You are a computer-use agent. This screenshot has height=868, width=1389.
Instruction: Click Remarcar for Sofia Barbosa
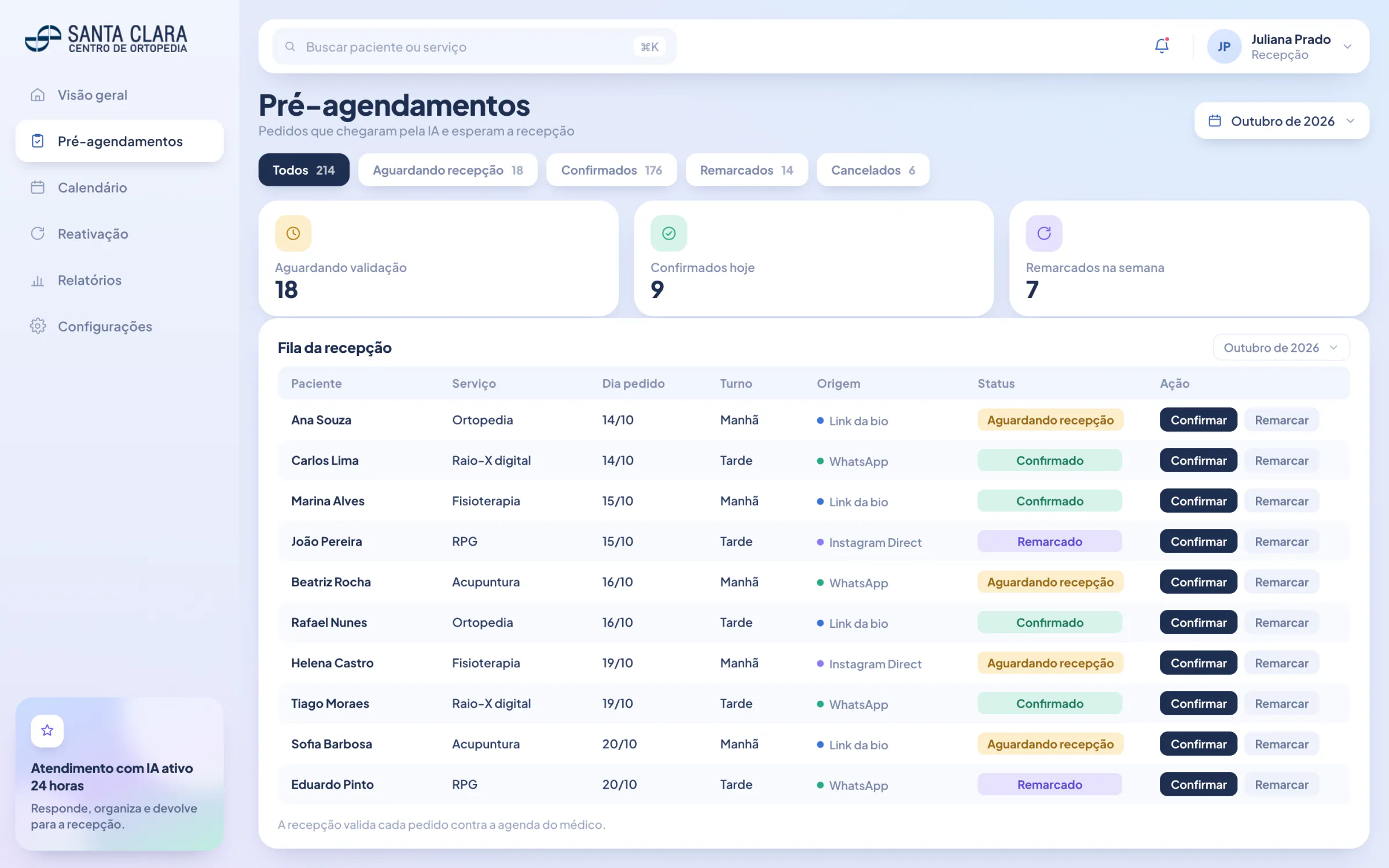coord(1281,744)
